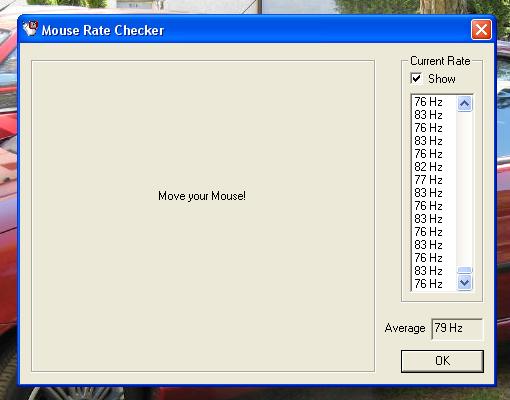
Task: Click the Show label beside the checkbox
Action: 442,79
